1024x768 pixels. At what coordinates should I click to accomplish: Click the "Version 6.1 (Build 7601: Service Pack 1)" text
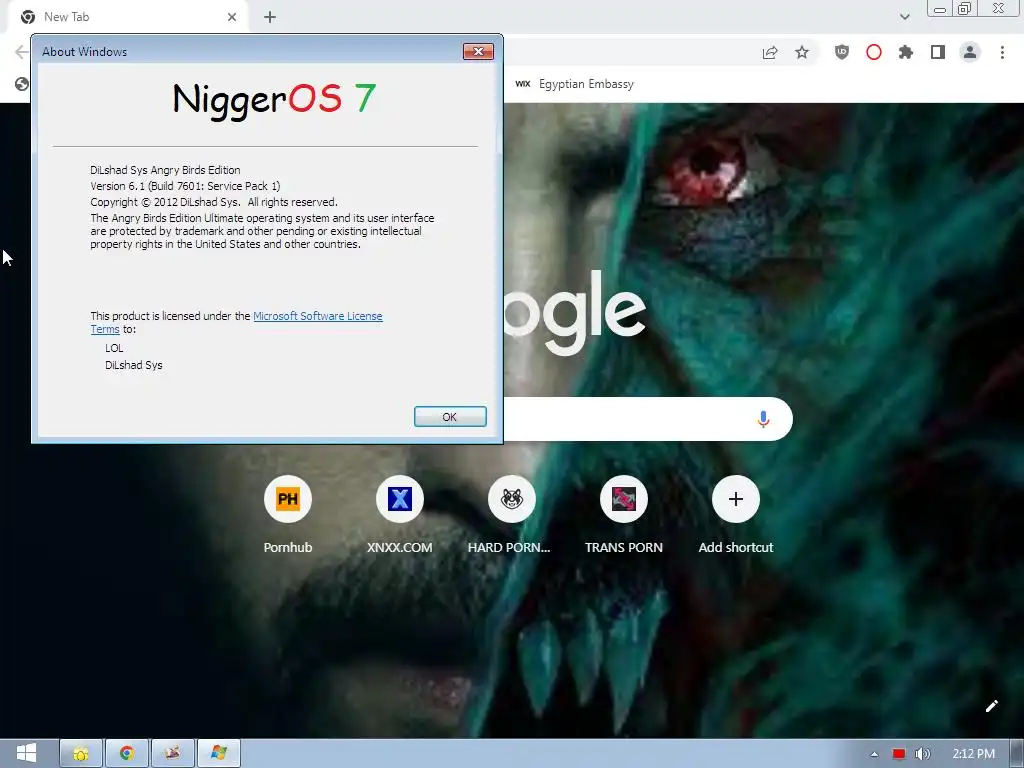point(185,186)
